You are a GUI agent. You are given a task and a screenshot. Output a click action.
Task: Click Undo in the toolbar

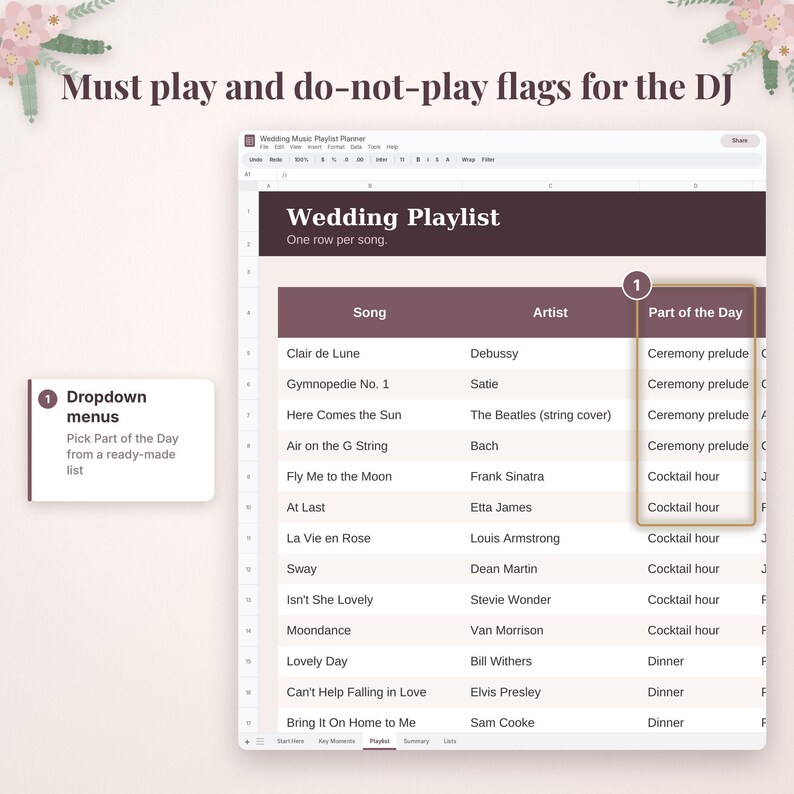256,160
